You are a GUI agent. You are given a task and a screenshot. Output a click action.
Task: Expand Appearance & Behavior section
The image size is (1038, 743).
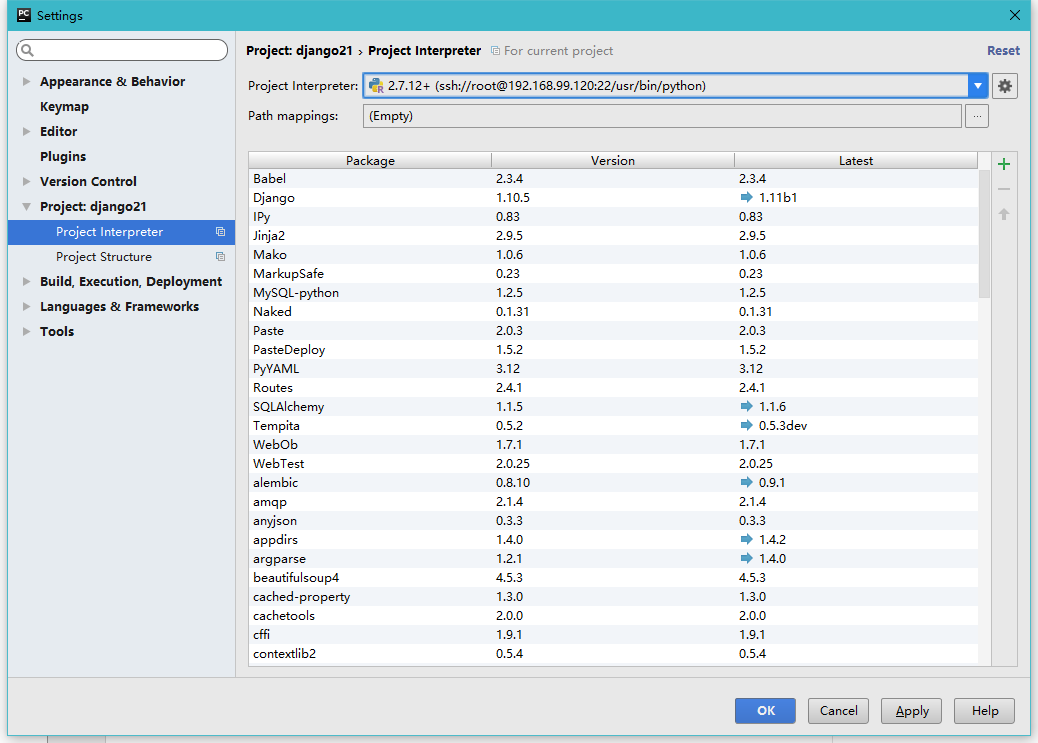coord(26,81)
